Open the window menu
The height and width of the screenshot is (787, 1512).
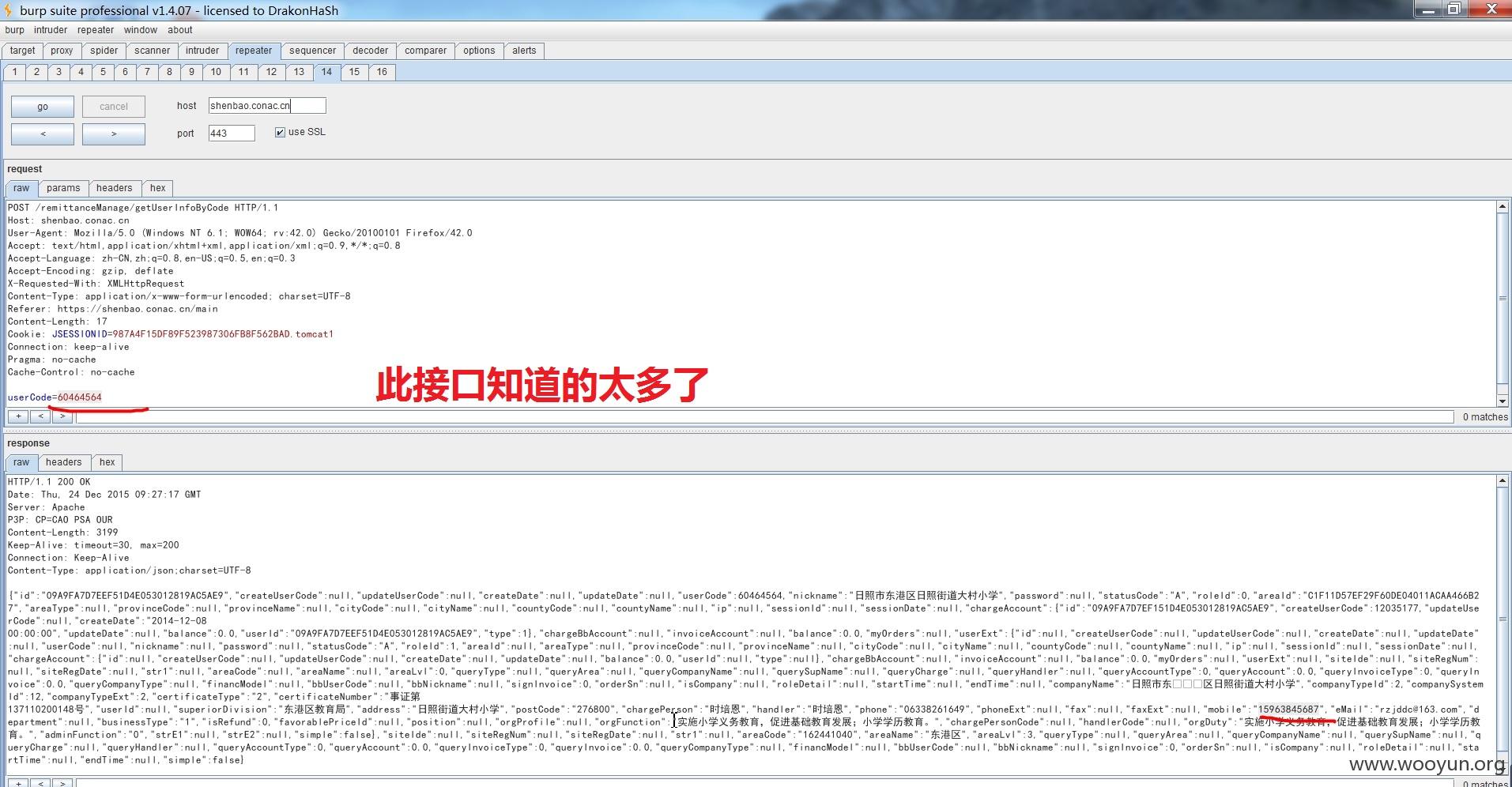coord(141,30)
